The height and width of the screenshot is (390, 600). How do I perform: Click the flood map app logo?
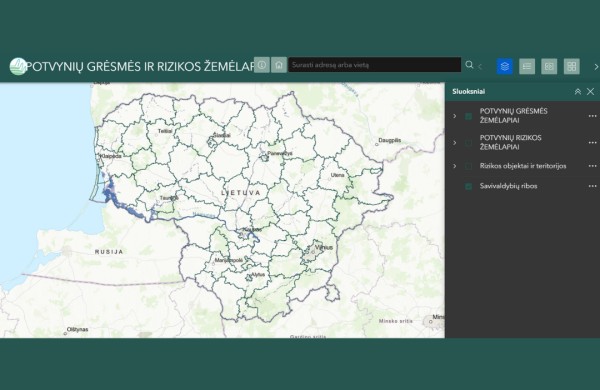[x=18, y=66]
